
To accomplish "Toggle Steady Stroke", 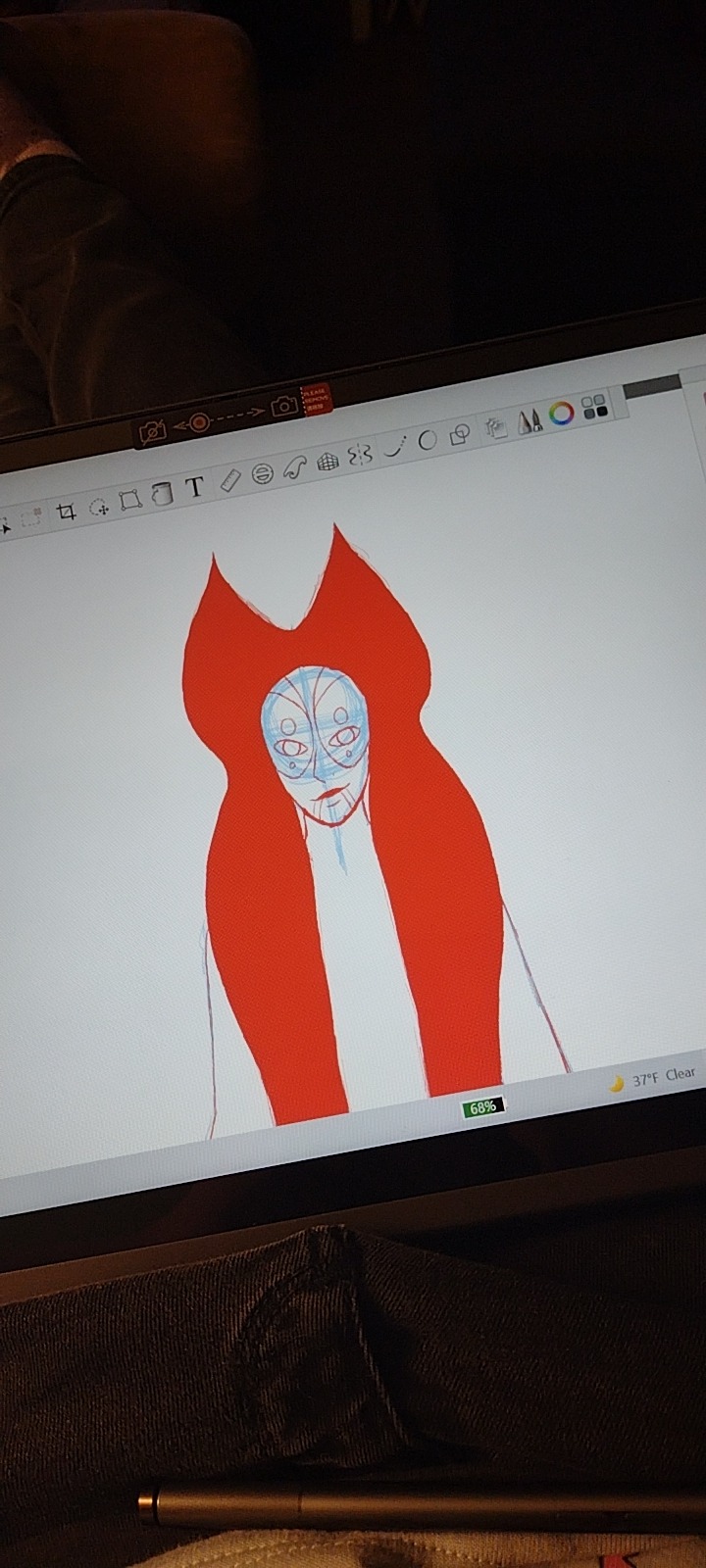I will point(394,448).
